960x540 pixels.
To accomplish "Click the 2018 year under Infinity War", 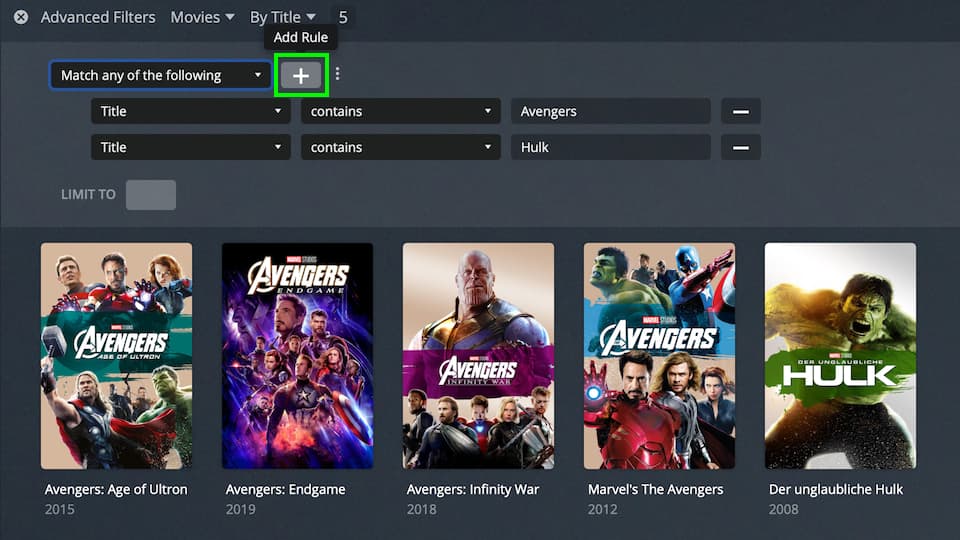I will point(422,509).
